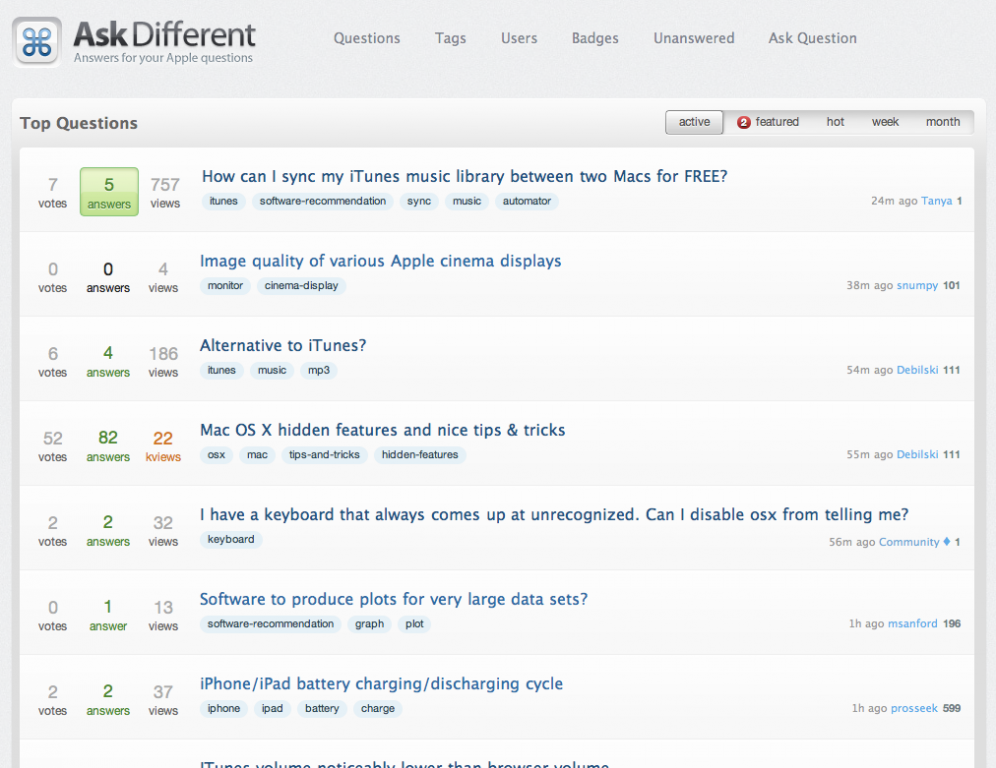Switch to the week tab
996x768 pixels.
[x=885, y=122]
